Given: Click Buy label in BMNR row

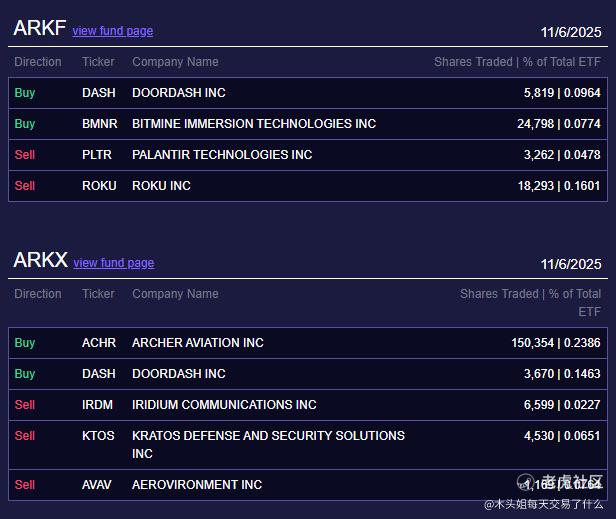Looking at the screenshot, I should tap(25, 124).
